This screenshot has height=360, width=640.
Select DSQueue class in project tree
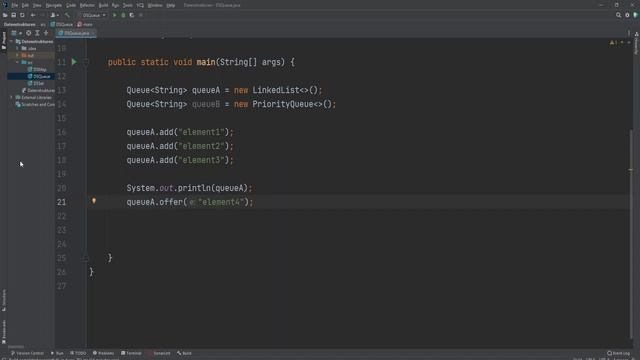[x=39, y=76]
